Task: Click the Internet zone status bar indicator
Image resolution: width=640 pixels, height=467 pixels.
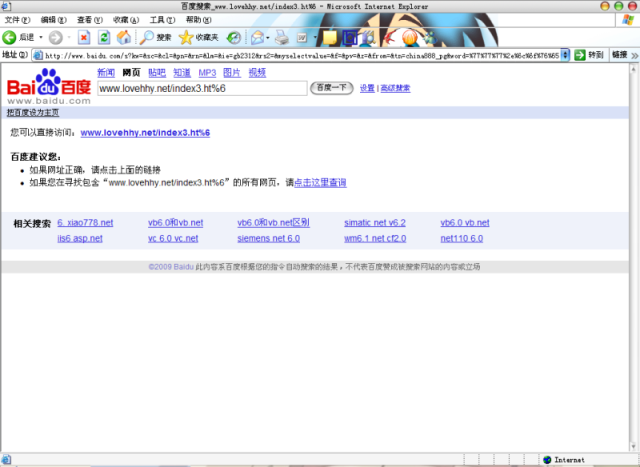Action: [564, 460]
